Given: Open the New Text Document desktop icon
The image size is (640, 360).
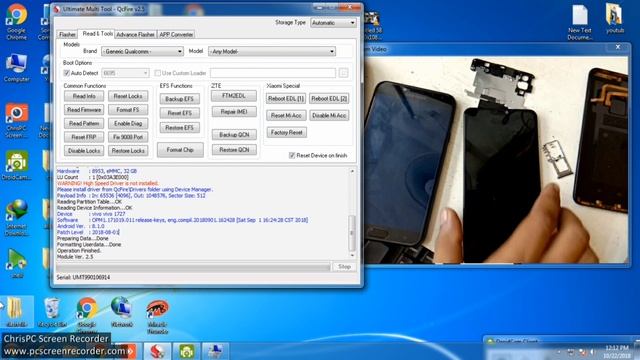Looking at the screenshot, I should [x=580, y=22].
